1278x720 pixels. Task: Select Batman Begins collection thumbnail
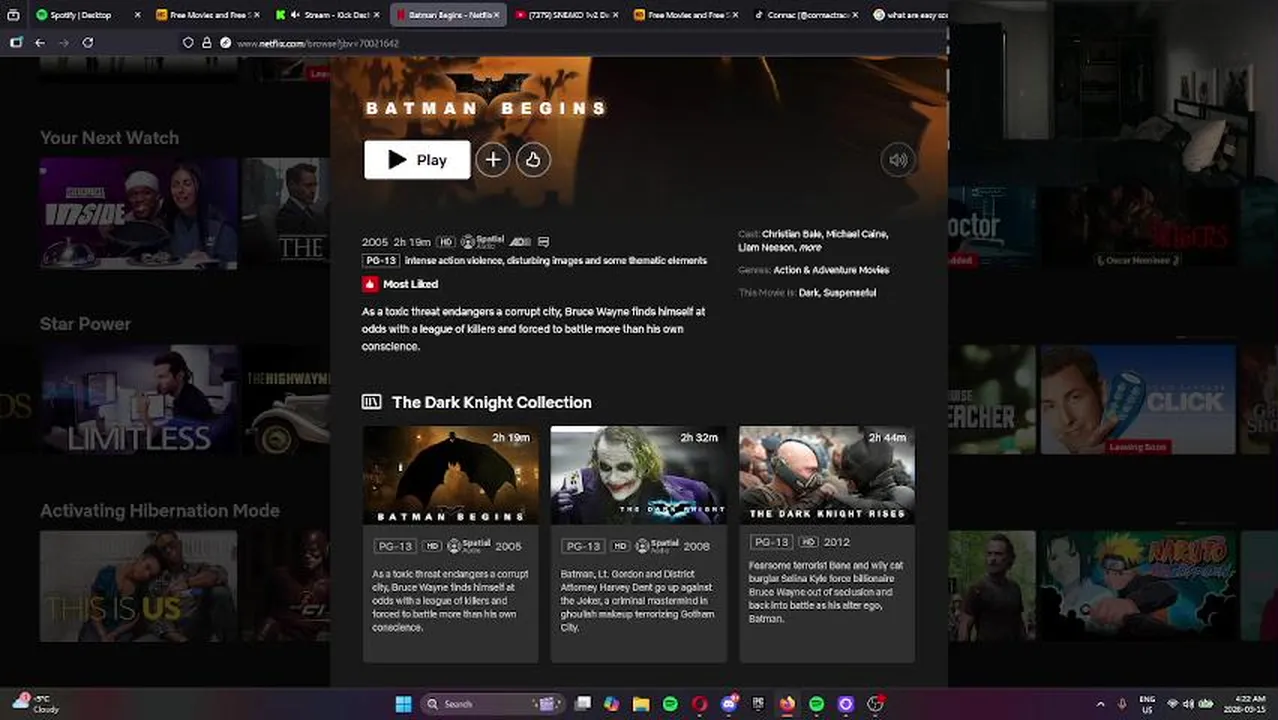click(x=450, y=475)
